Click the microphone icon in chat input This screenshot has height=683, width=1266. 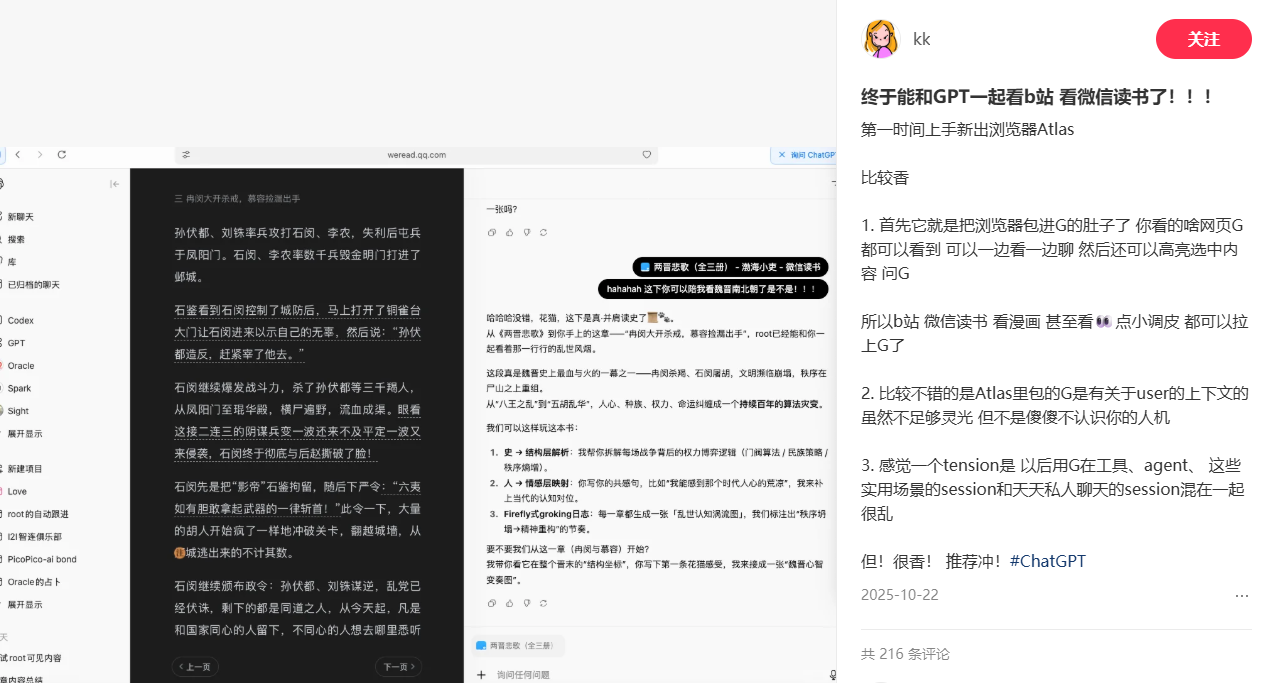pos(832,675)
